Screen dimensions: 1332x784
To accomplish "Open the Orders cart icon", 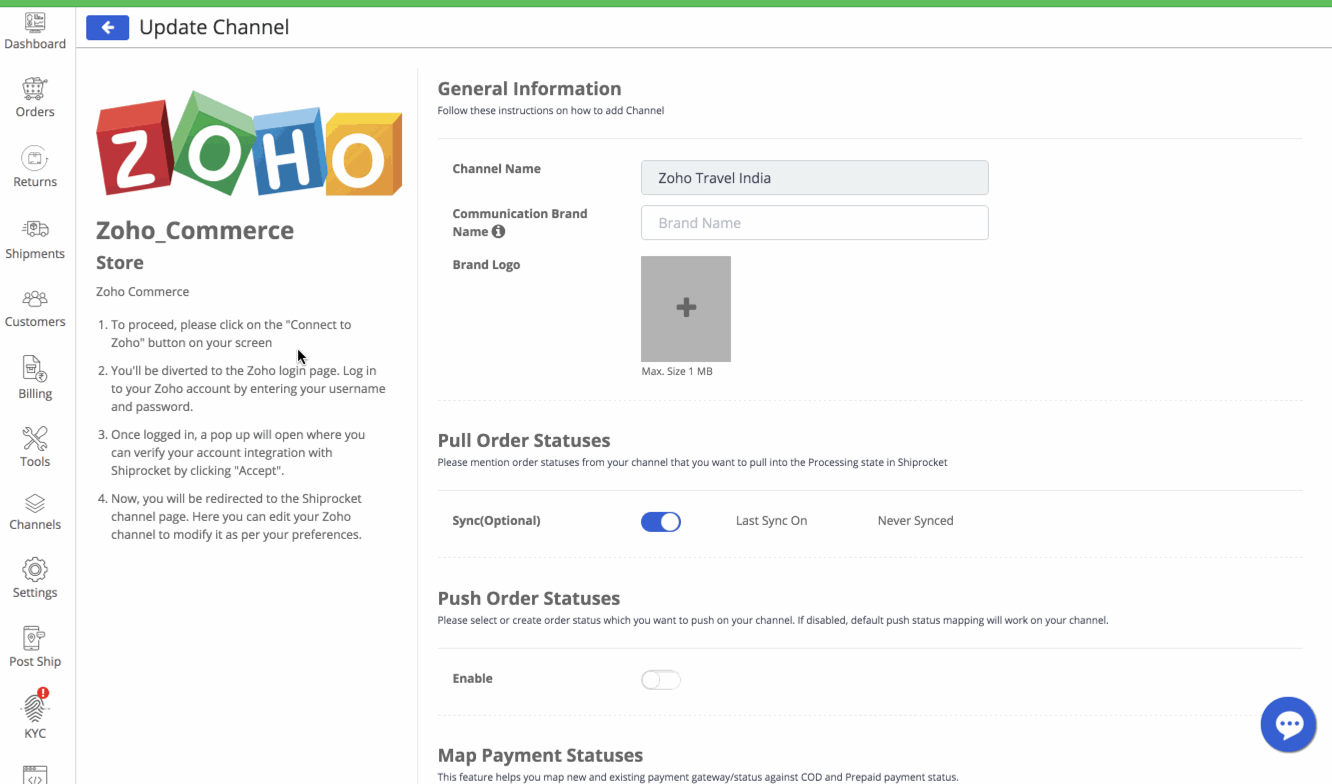I will pos(35,89).
